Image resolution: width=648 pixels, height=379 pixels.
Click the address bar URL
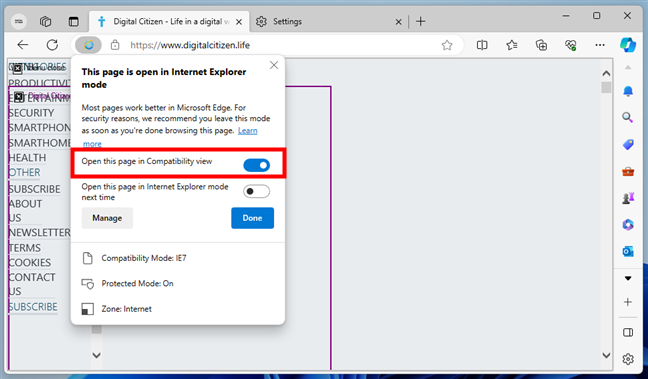tap(190, 45)
